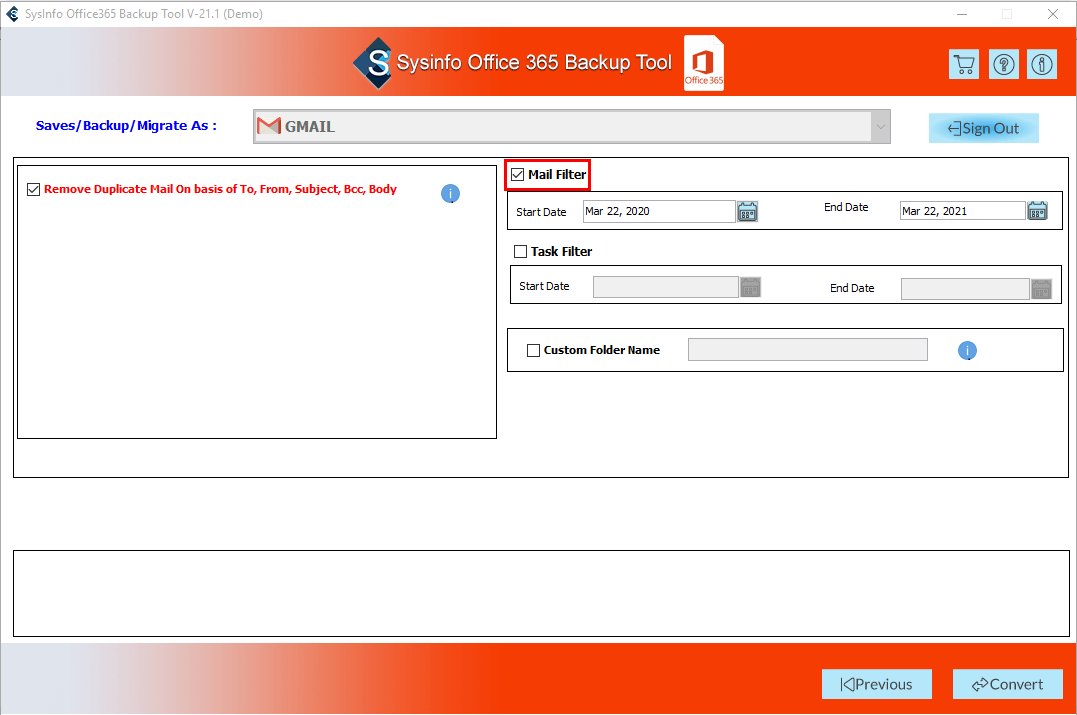
Task: Show info about Custom Folder Name option
Action: click(x=967, y=351)
